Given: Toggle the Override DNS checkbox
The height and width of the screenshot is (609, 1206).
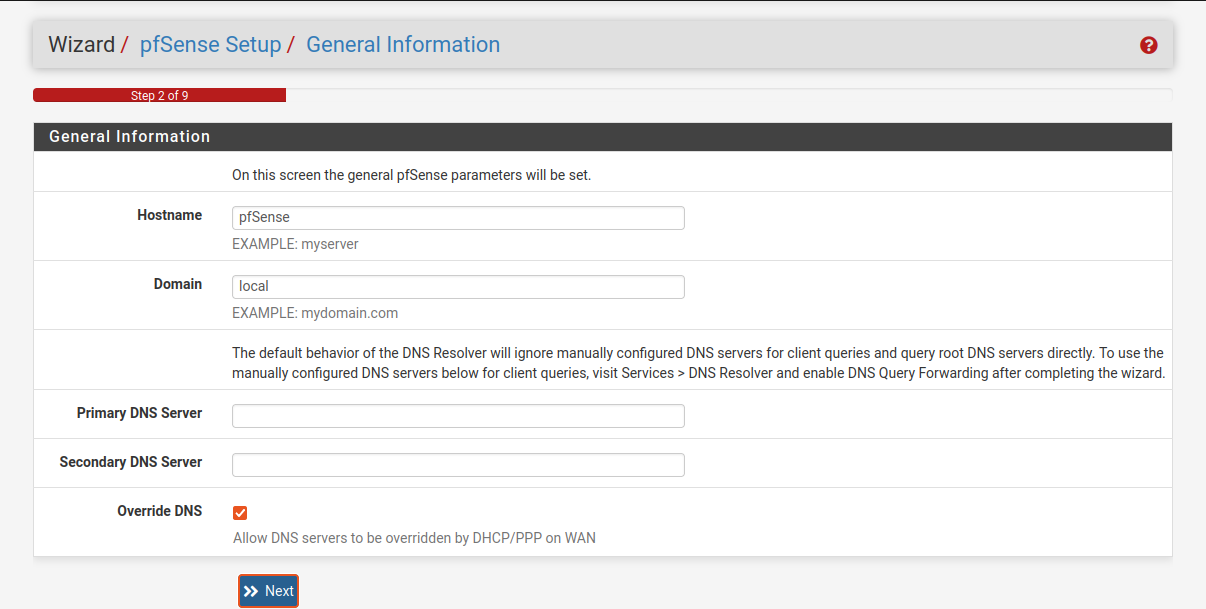Looking at the screenshot, I should click(240, 513).
